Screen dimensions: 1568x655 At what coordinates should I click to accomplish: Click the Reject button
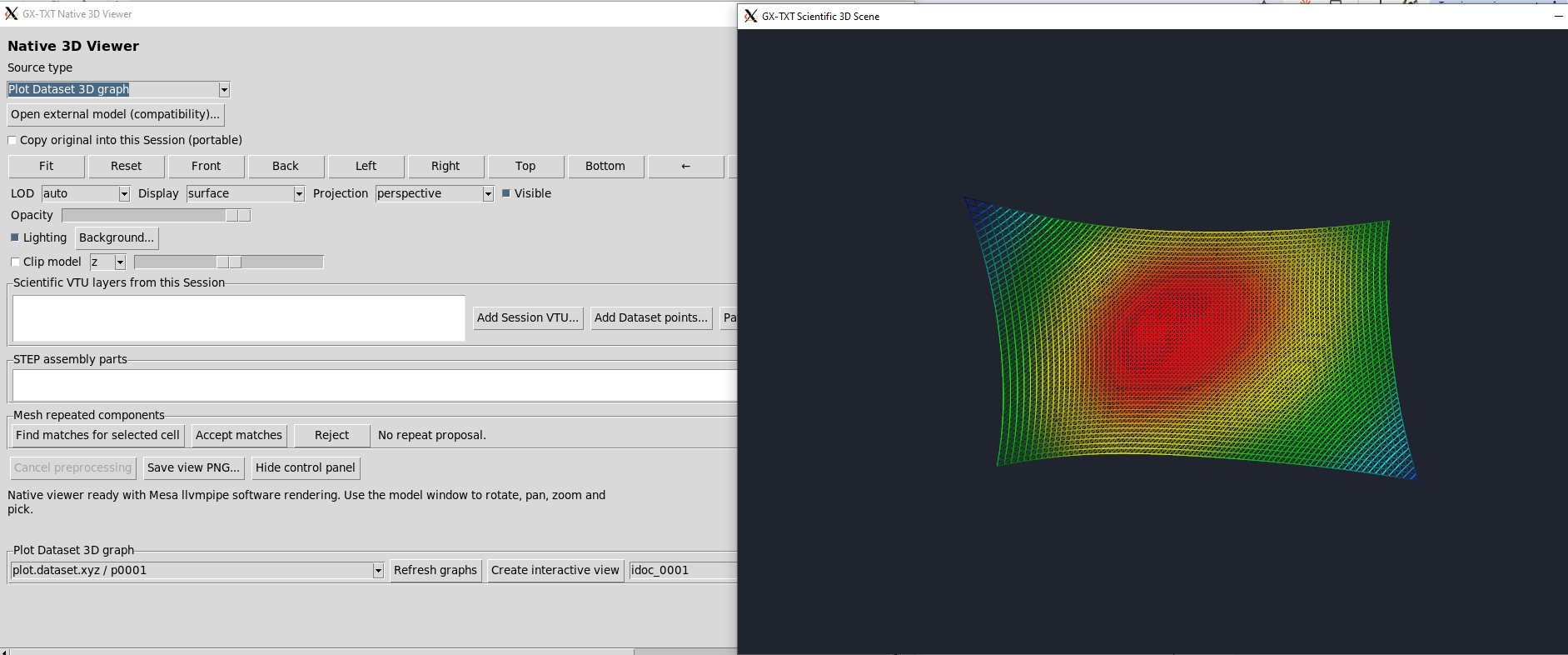point(332,435)
